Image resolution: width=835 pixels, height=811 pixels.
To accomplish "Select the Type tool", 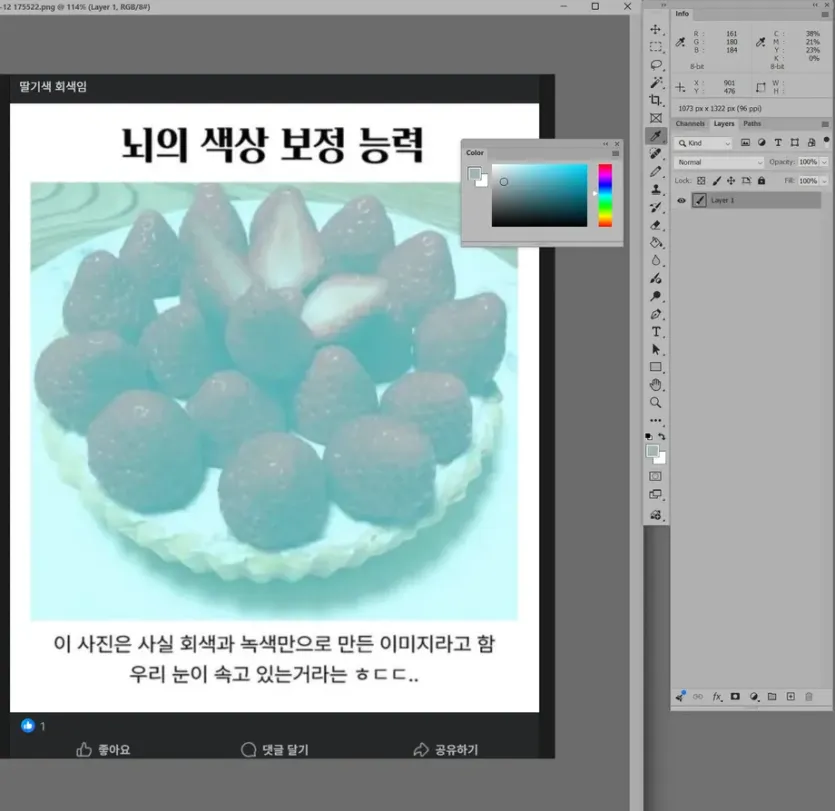I will (656, 332).
